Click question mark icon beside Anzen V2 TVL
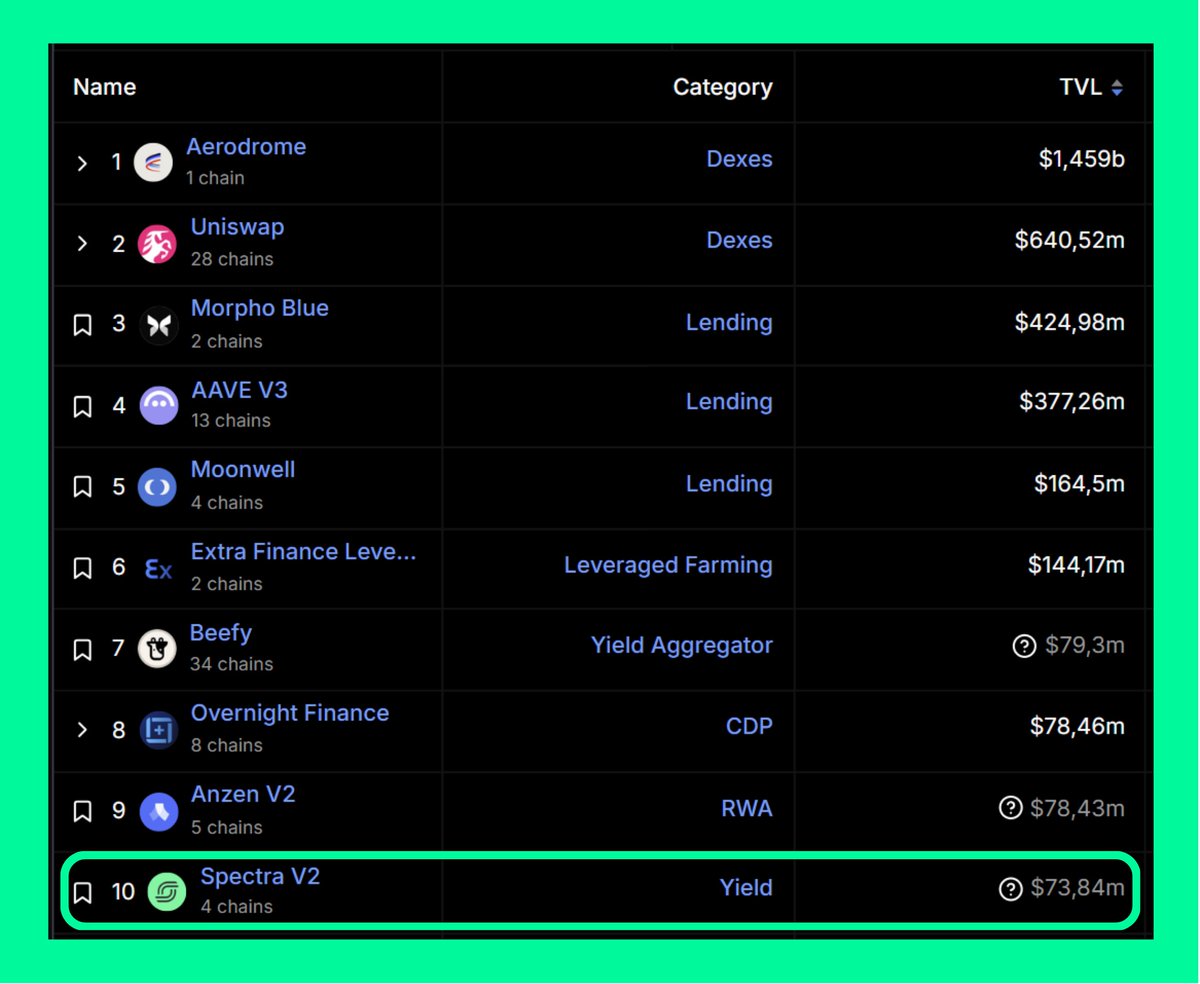Image resolution: width=1200 pixels, height=984 pixels. [1010, 807]
